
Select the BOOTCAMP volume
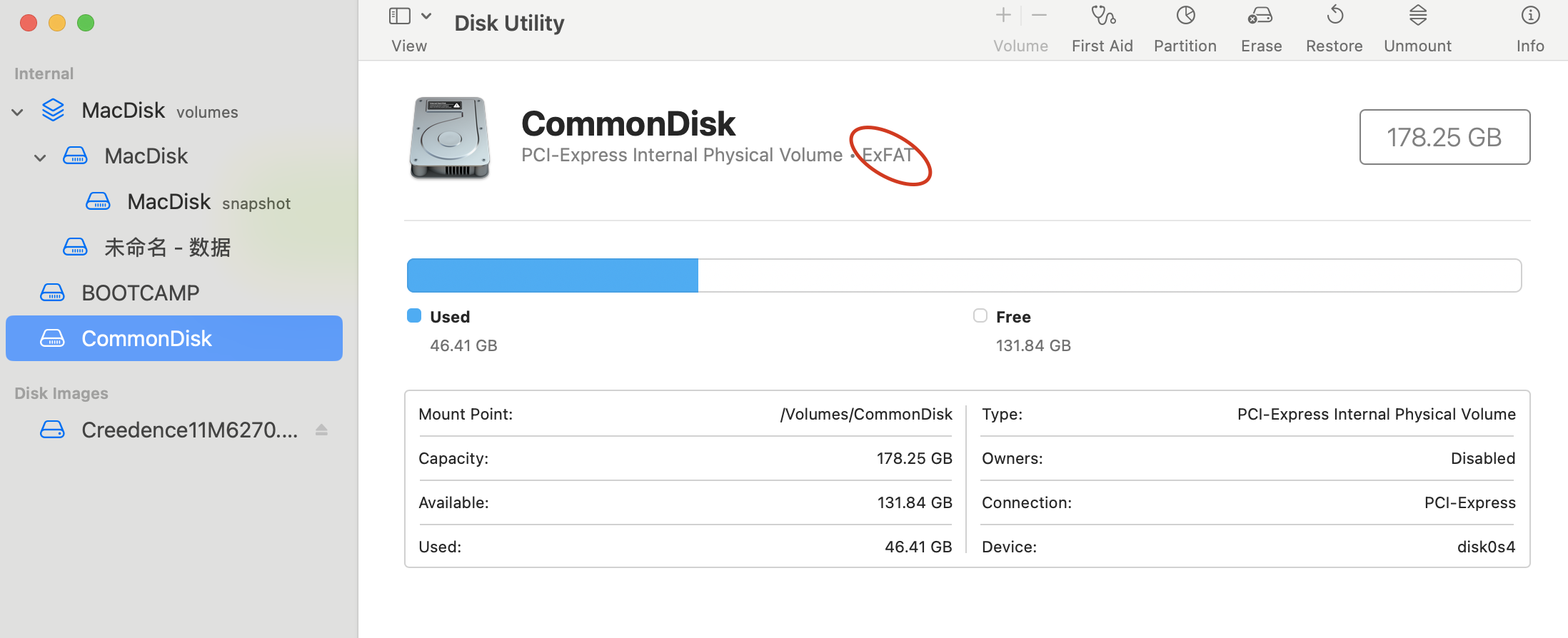click(141, 293)
